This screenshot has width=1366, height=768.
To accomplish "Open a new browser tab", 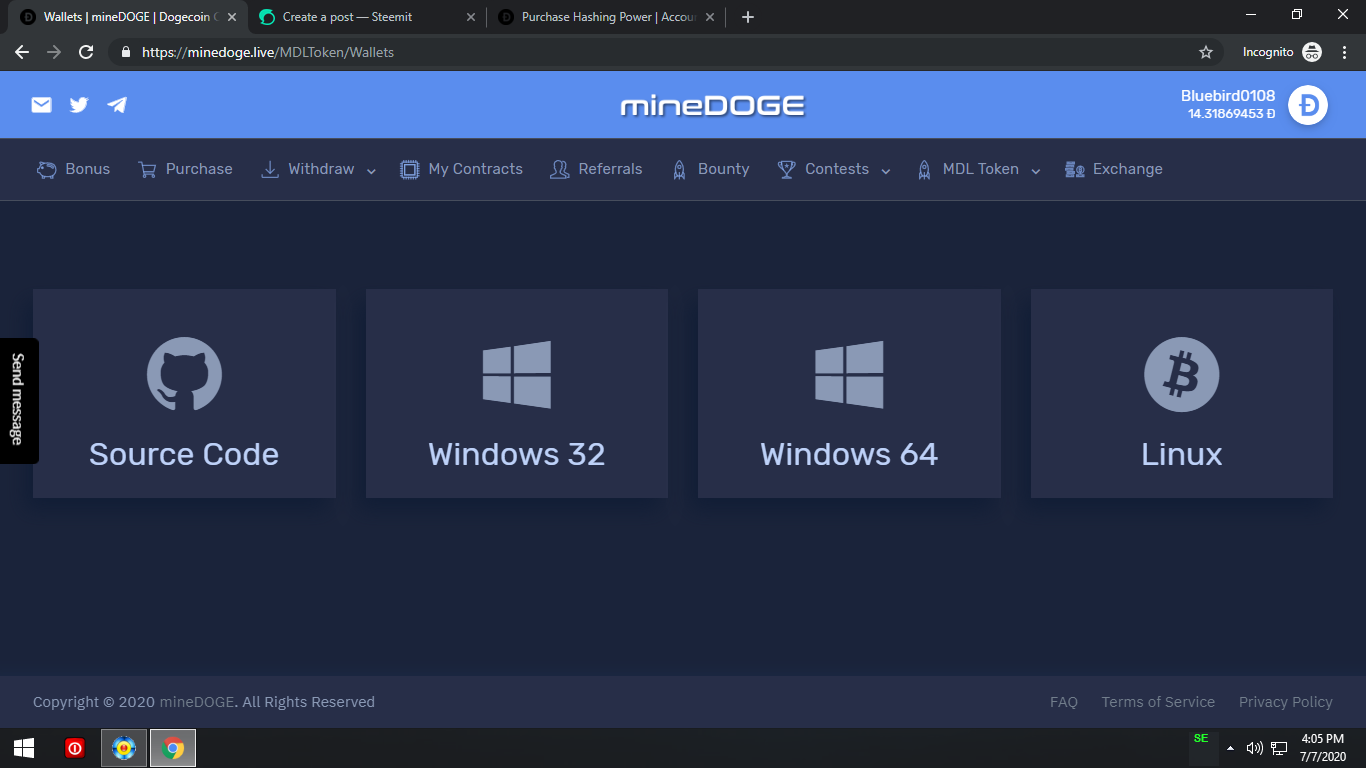I will click(x=748, y=17).
